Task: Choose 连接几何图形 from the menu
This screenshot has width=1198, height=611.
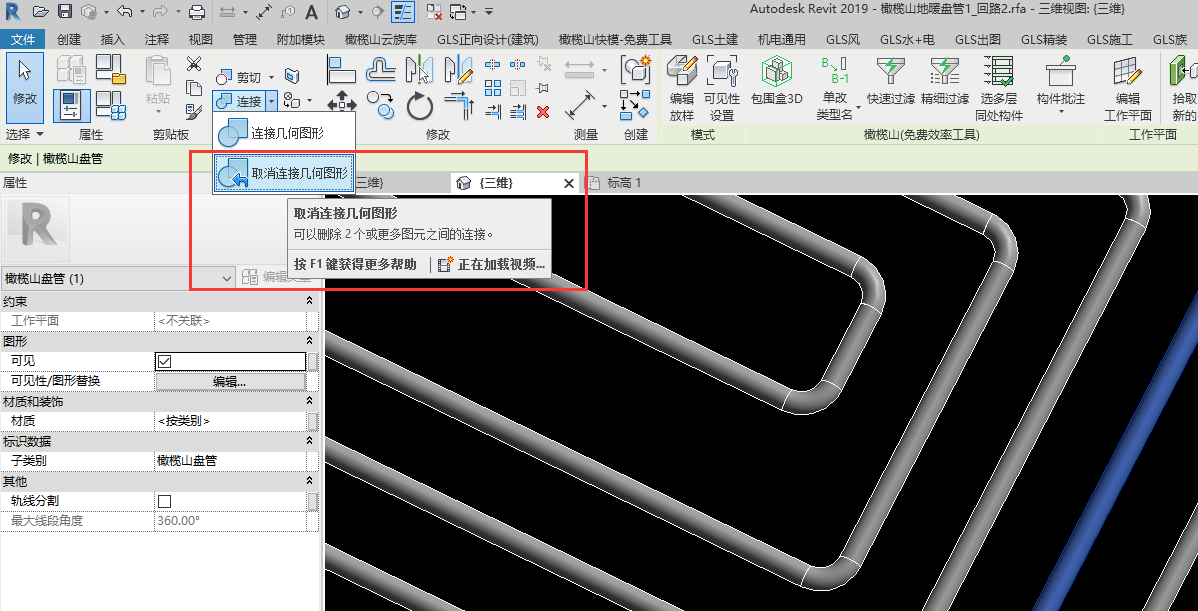Action: tap(284, 134)
